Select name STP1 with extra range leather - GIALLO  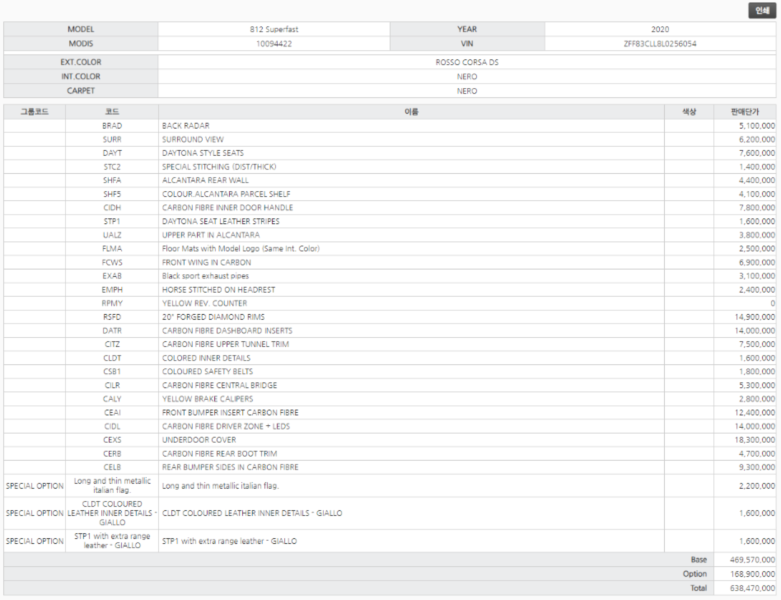pos(229,541)
